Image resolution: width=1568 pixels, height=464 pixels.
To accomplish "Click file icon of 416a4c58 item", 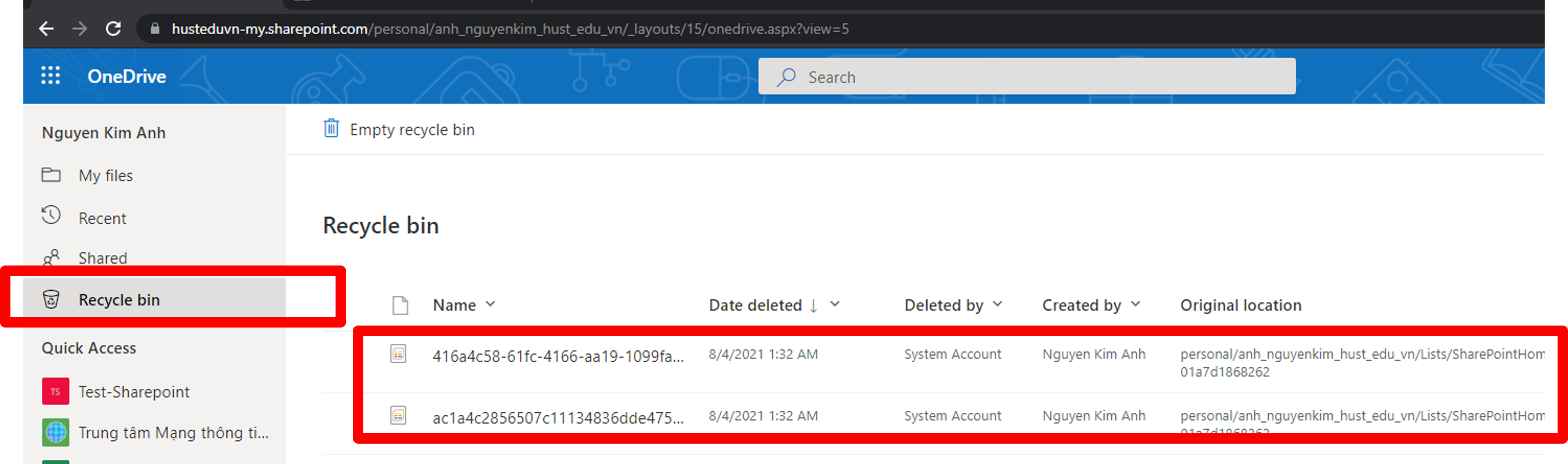I will [x=398, y=354].
